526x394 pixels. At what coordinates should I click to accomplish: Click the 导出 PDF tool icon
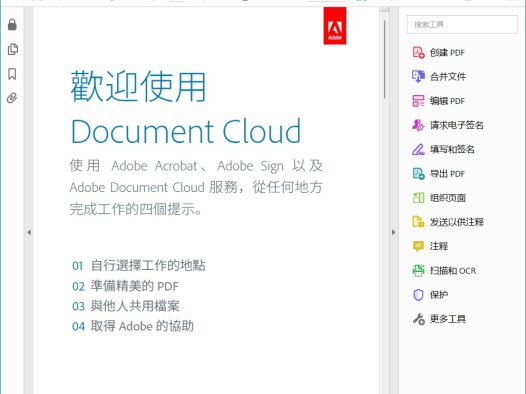(418, 174)
